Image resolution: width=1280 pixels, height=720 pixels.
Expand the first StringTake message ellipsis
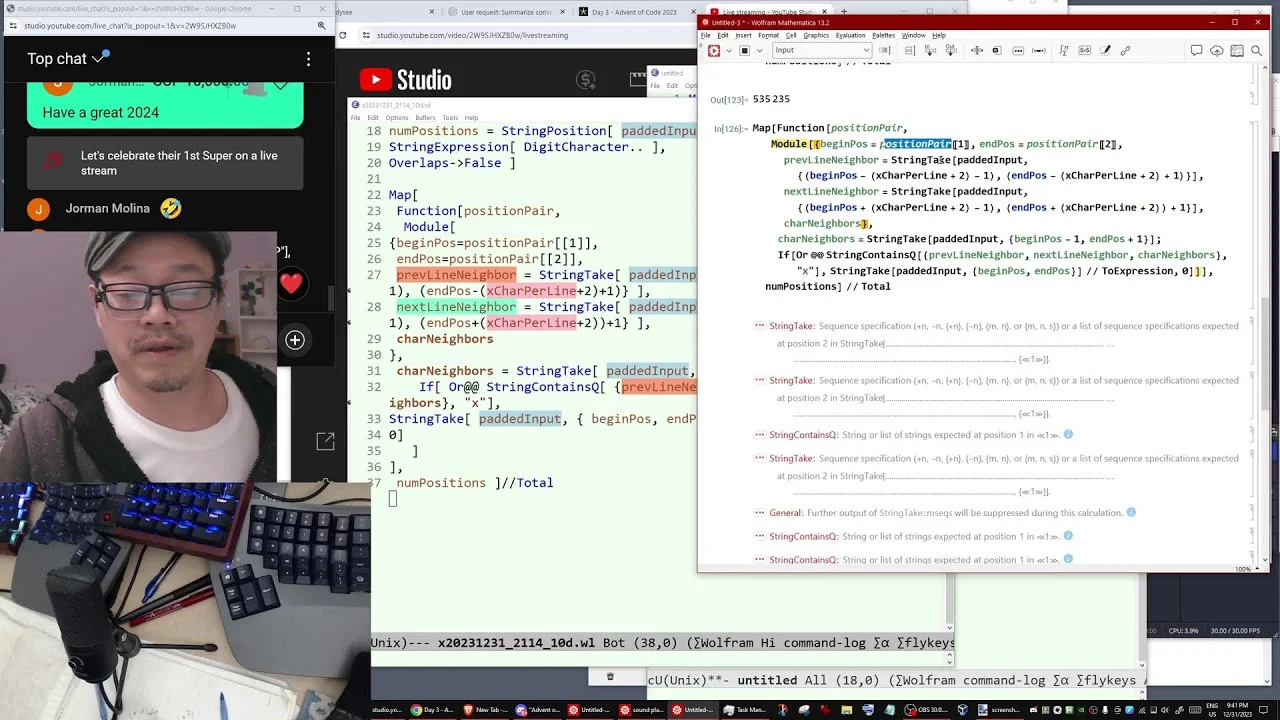pyautogui.click(x=759, y=325)
